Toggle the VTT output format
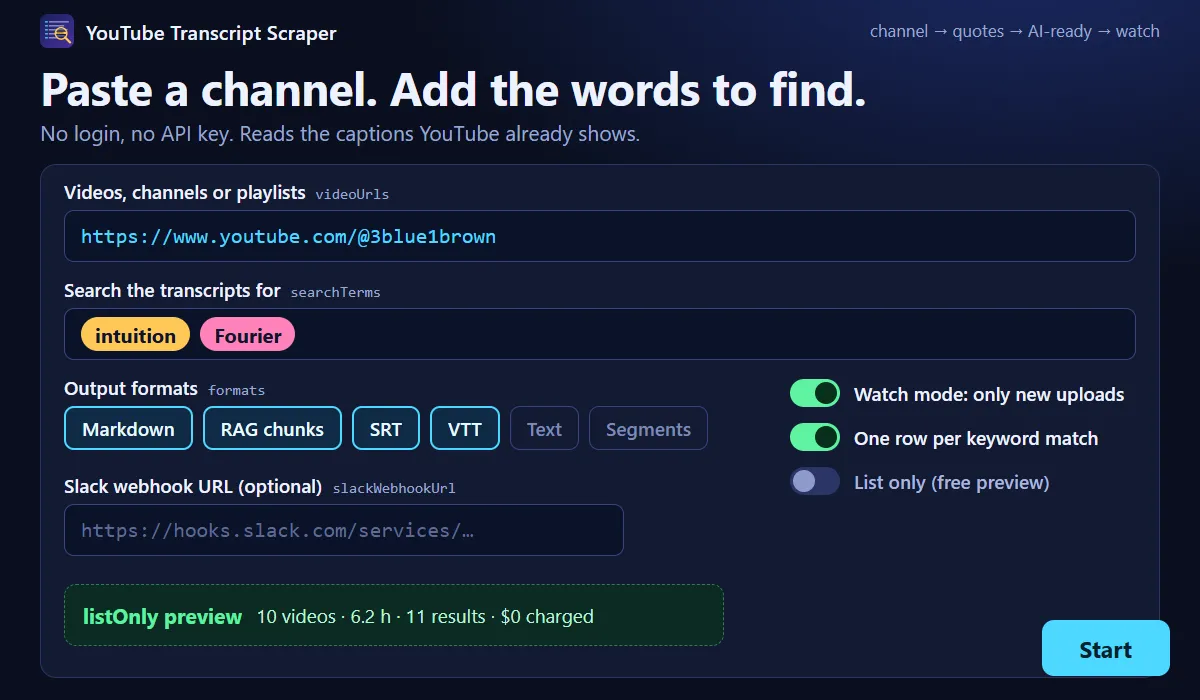 point(465,429)
